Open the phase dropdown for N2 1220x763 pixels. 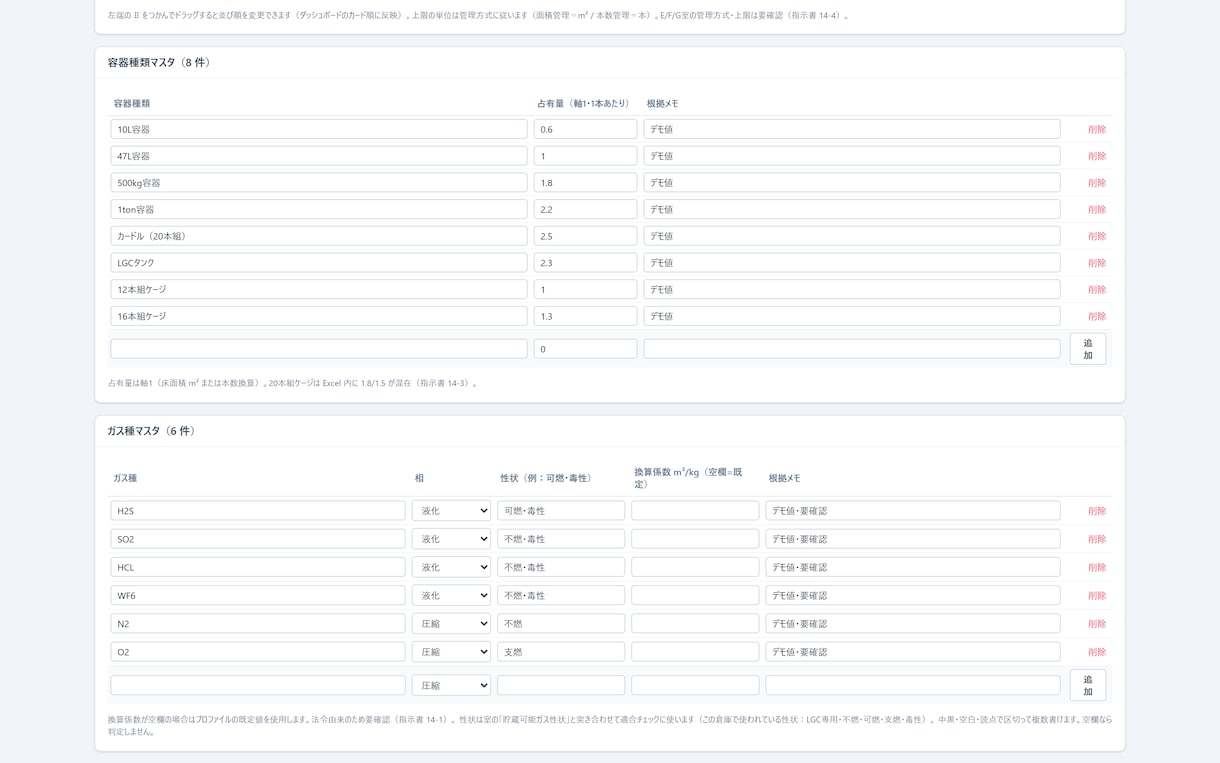coord(451,623)
